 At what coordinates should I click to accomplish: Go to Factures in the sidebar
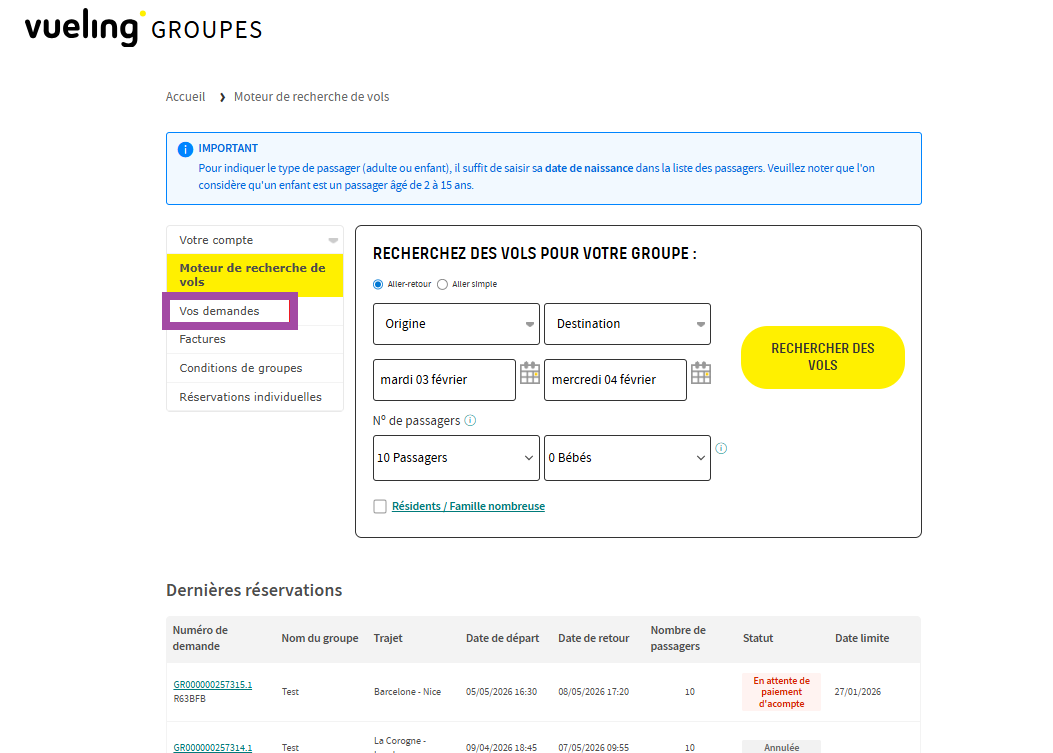point(202,339)
